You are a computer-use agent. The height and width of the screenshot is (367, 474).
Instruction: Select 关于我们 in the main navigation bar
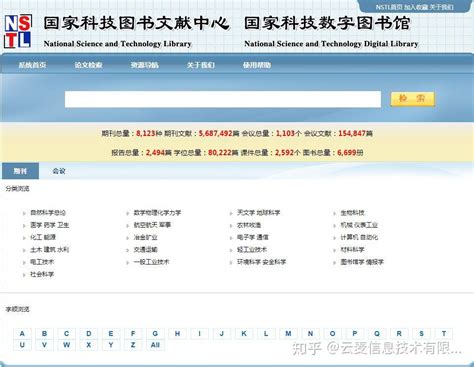[201, 65]
